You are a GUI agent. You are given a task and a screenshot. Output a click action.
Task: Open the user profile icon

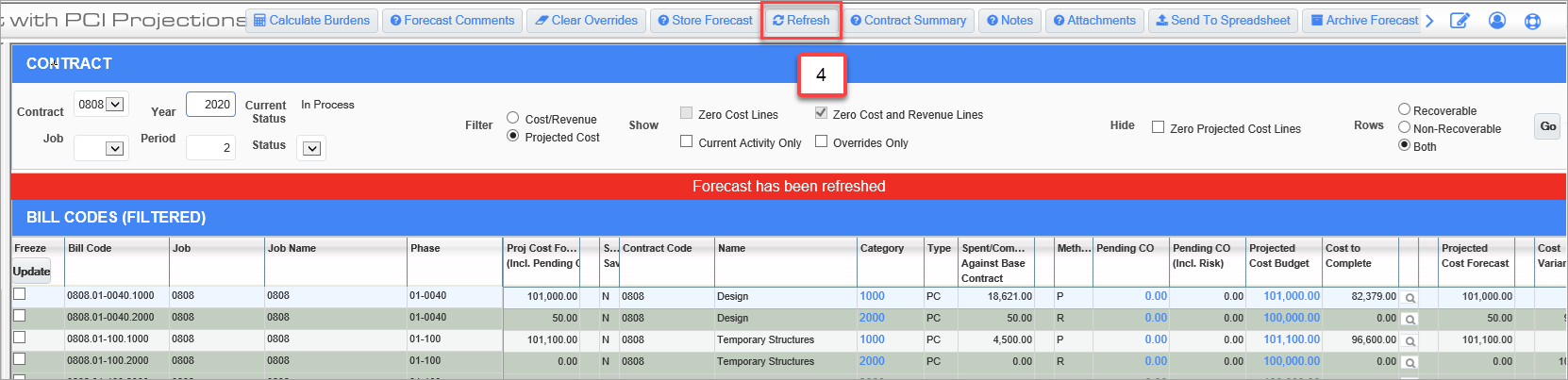(x=1497, y=21)
